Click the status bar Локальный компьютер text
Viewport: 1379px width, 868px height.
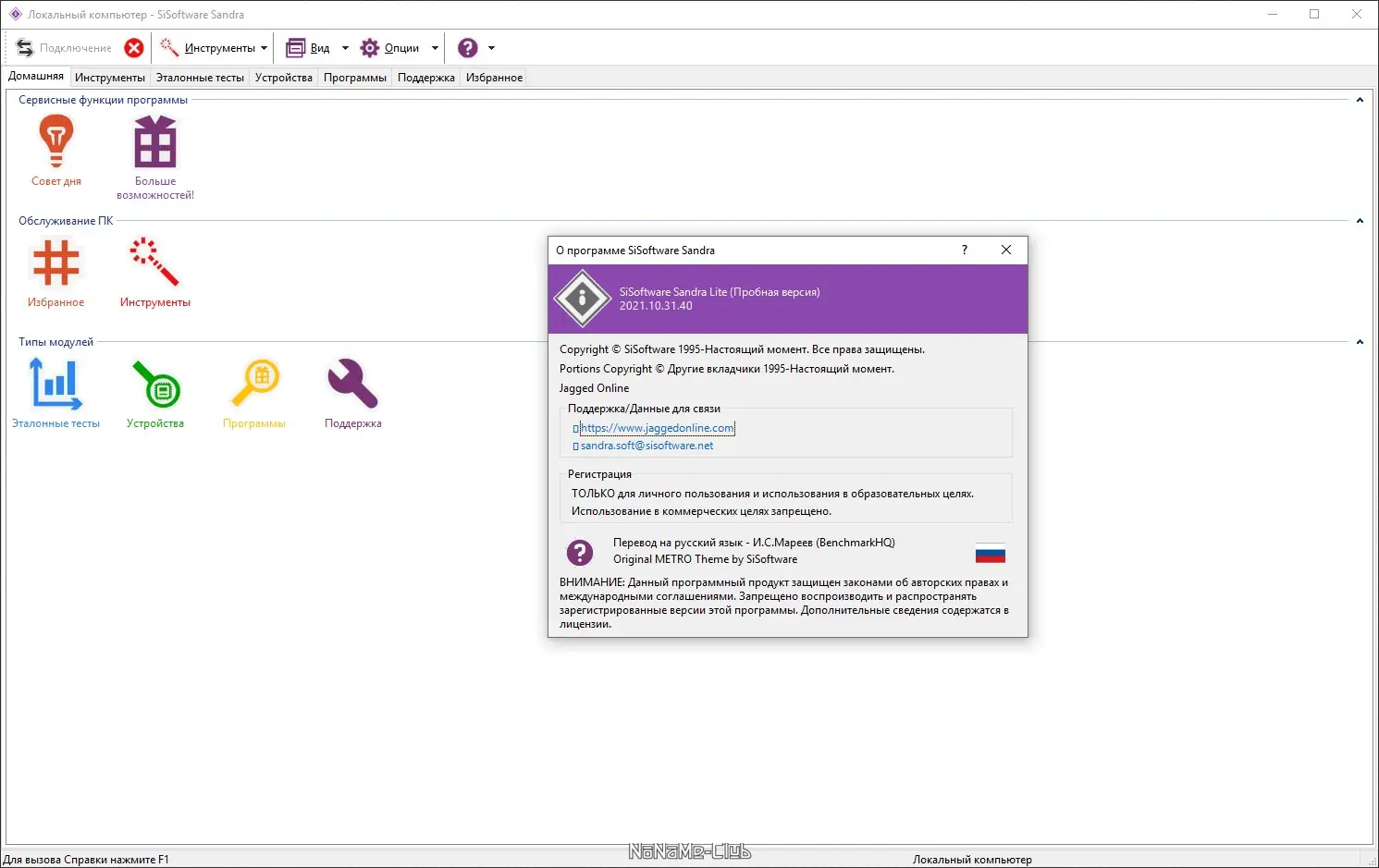pos(972,860)
